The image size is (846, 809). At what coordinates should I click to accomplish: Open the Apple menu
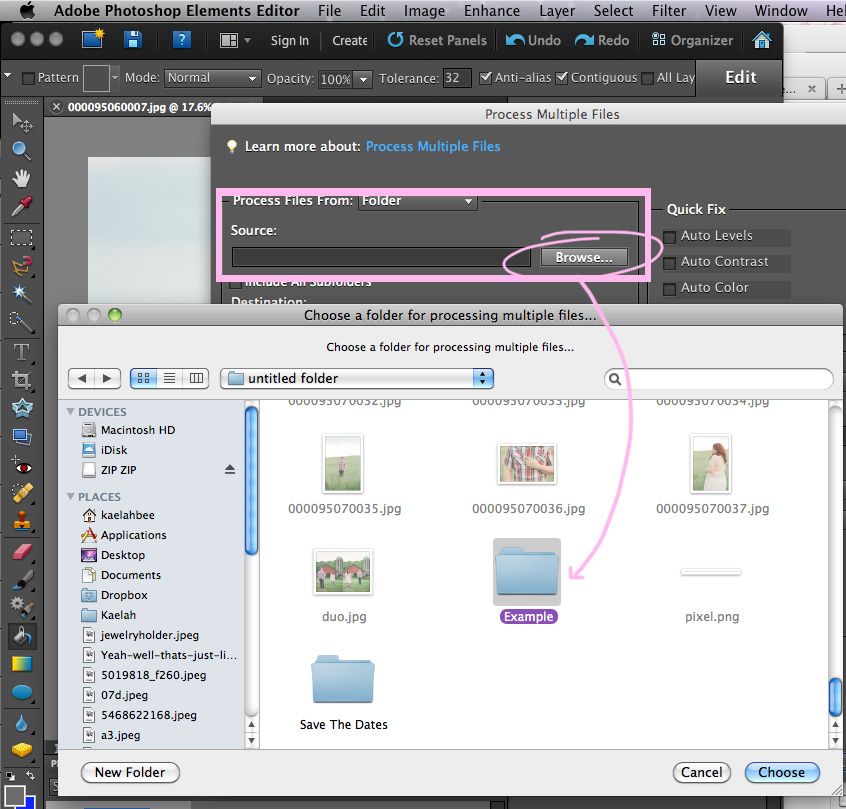click(28, 11)
